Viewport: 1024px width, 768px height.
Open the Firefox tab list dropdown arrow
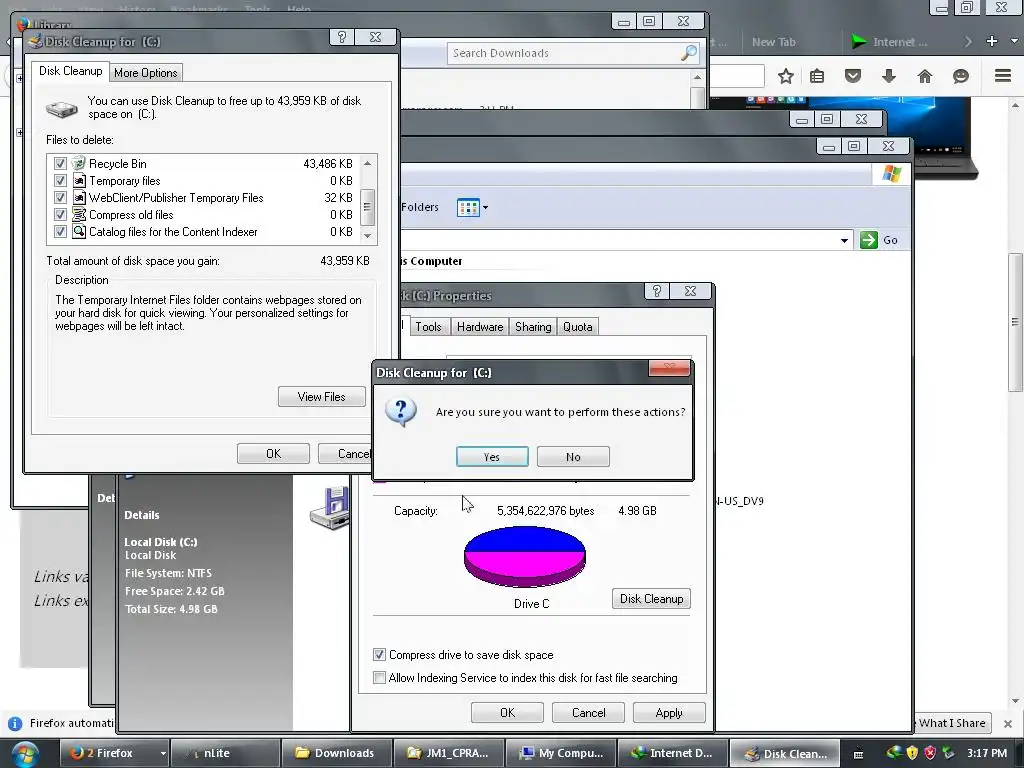[x=1014, y=41]
